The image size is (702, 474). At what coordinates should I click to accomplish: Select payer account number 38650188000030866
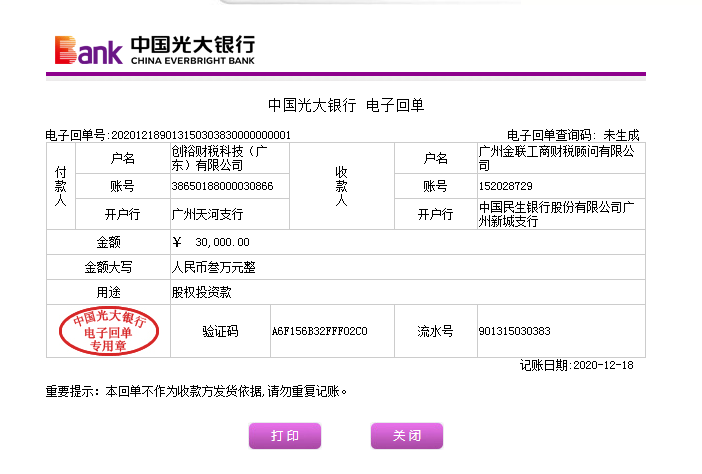coord(223,187)
